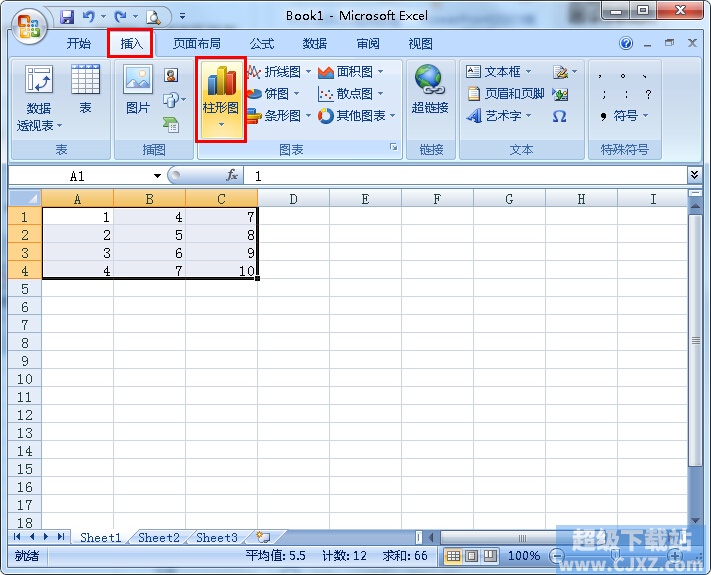The height and width of the screenshot is (575, 711).
Task: Click the 100% zoom level
Action: (x=524, y=556)
